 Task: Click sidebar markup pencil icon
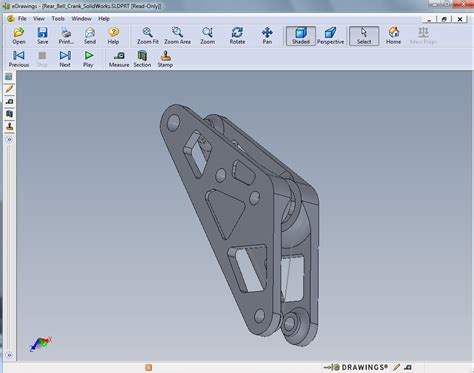coord(9,89)
